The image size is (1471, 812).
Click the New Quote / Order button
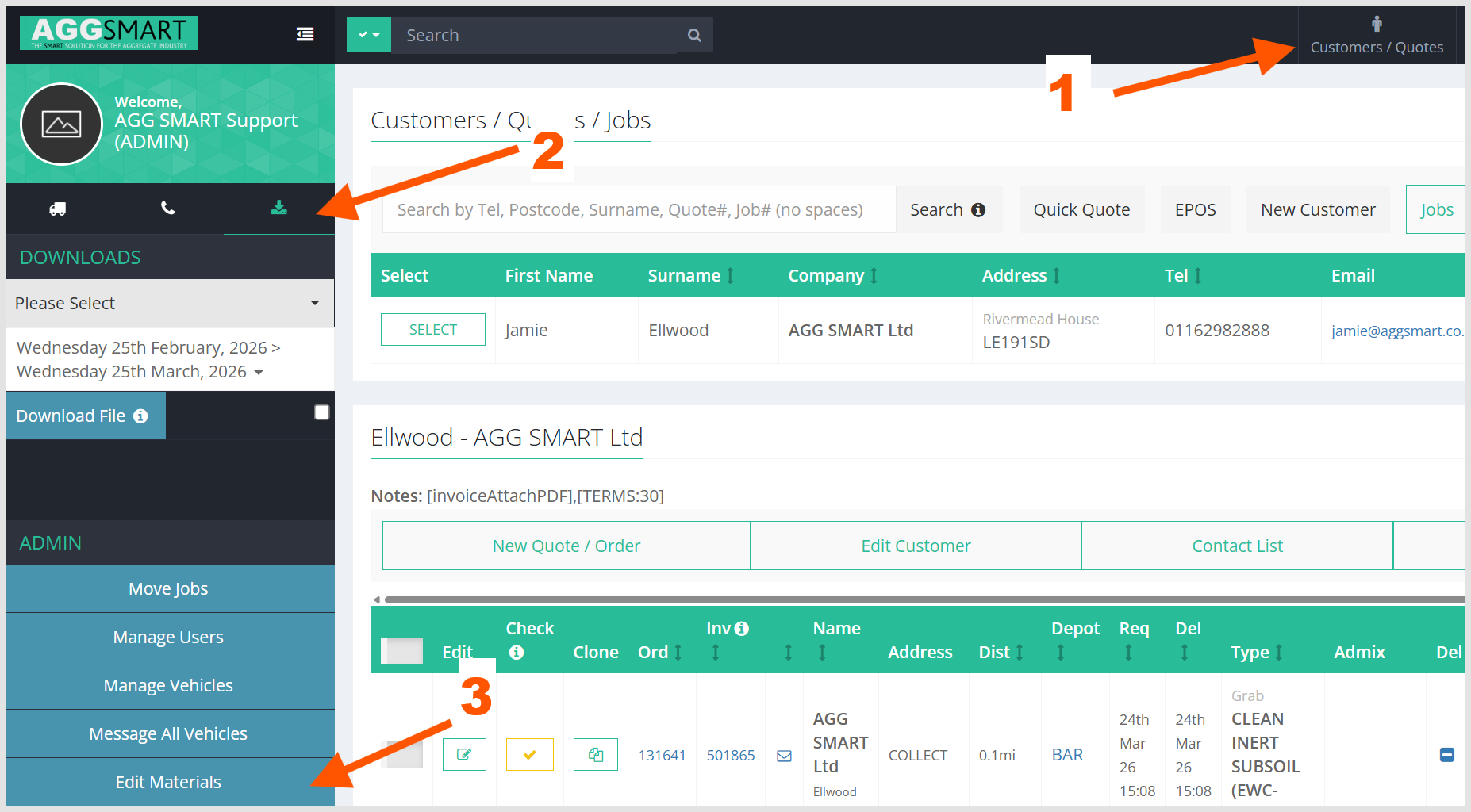567,546
